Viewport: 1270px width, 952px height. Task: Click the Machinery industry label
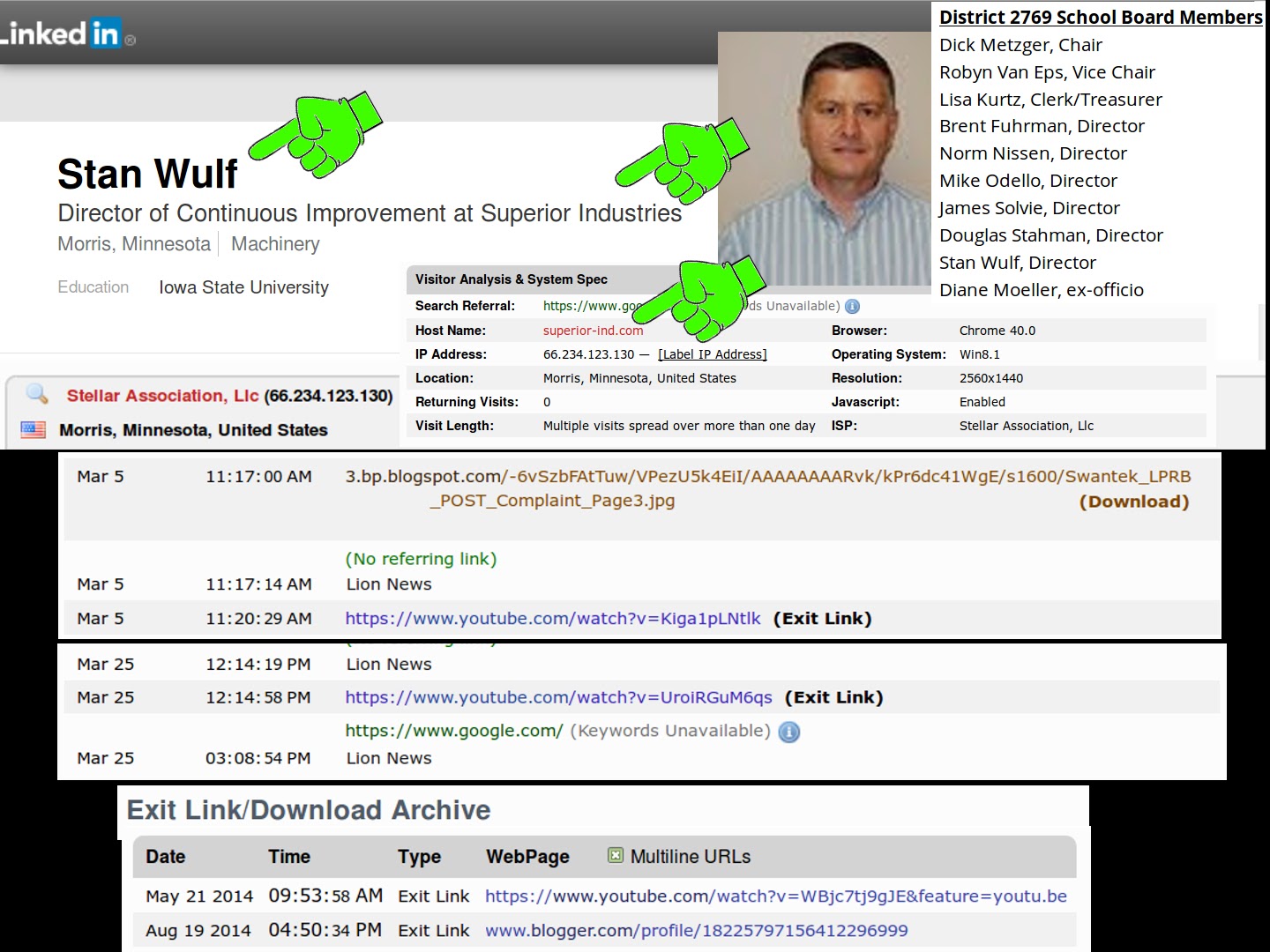(x=275, y=244)
